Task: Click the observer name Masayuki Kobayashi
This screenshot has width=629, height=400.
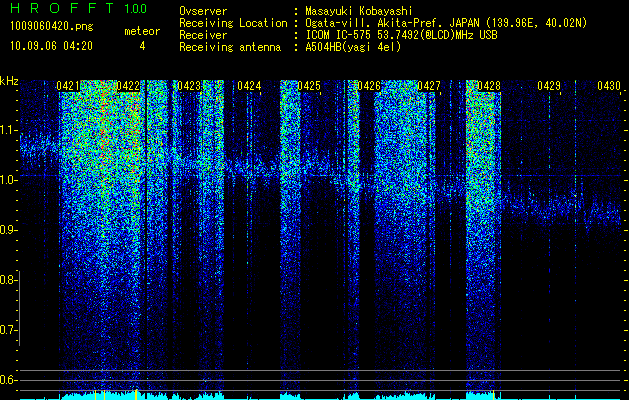Action: pos(359,11)
